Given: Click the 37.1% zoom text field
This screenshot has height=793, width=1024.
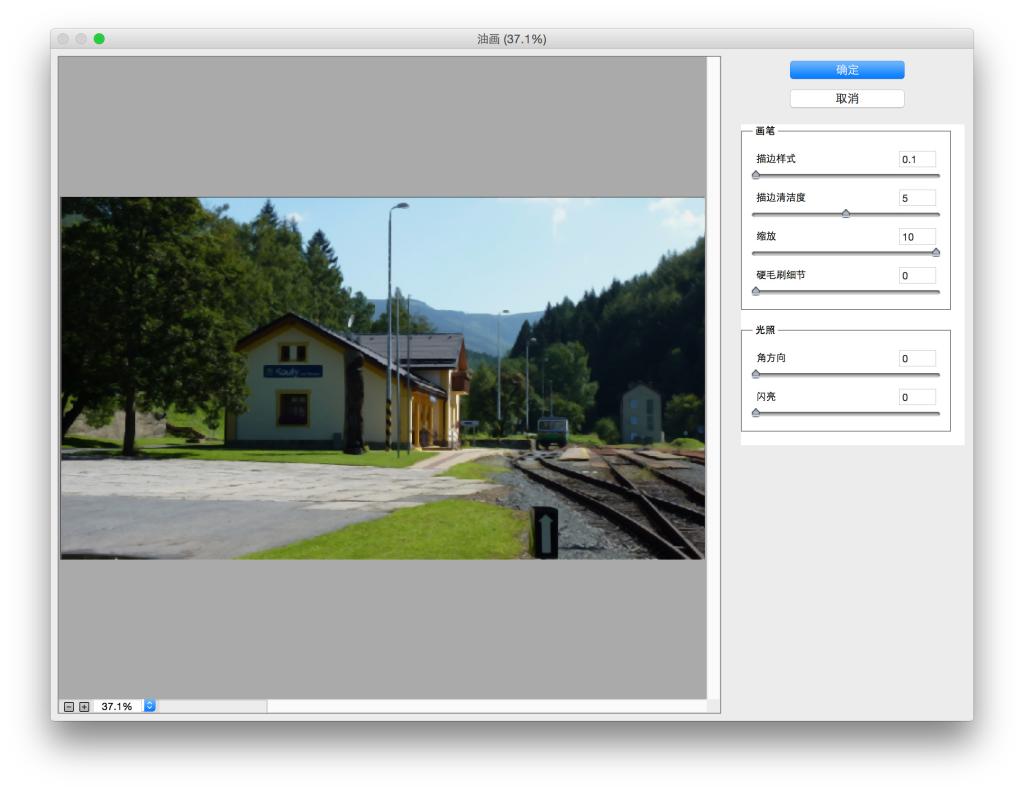Looking at the screenshot, I should 117,706.
